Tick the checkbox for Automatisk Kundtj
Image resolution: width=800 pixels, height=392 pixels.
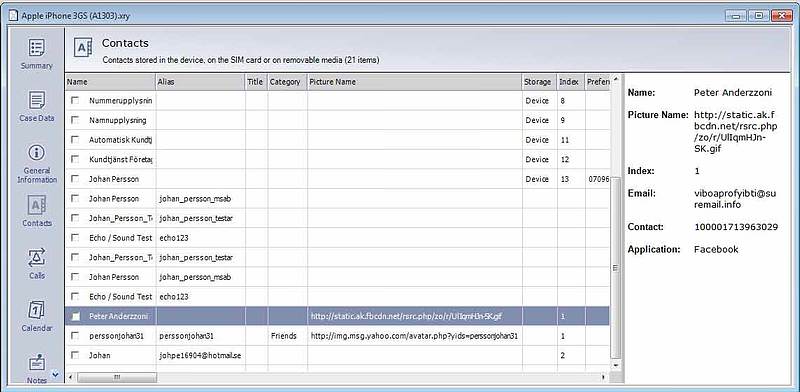coord(75,140)
